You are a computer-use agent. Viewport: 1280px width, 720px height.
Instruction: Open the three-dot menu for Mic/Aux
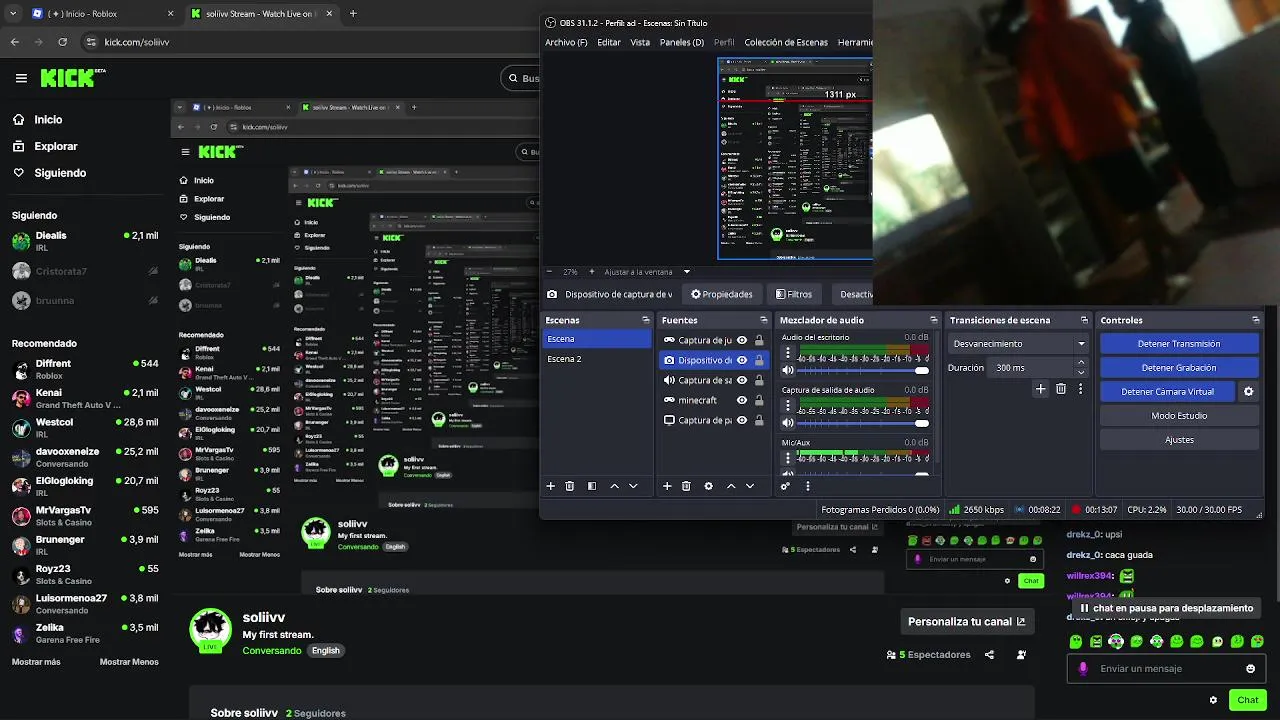(788, 457)
